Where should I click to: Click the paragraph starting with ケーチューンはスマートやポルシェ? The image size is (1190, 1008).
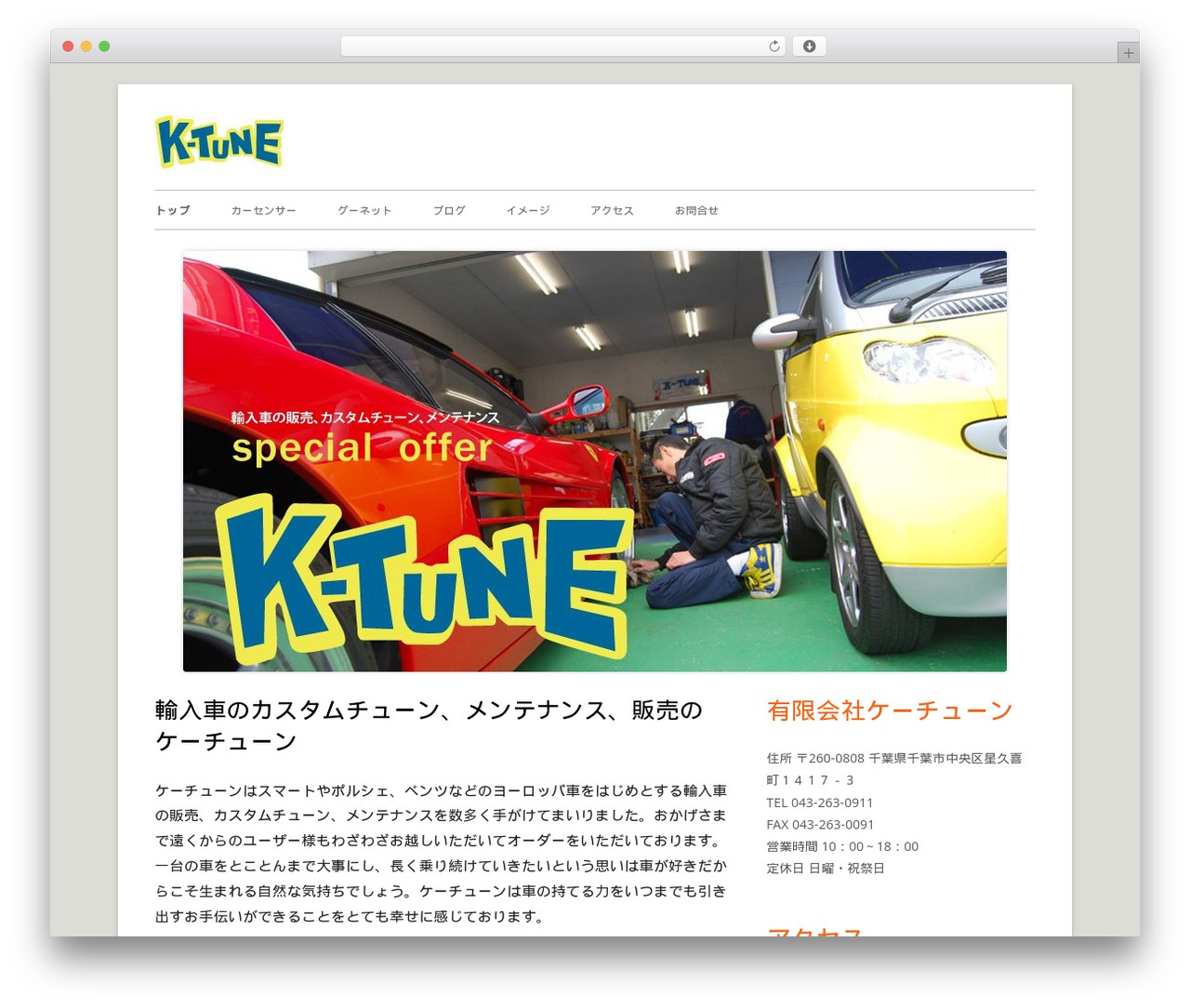click(x=442, y=854)
